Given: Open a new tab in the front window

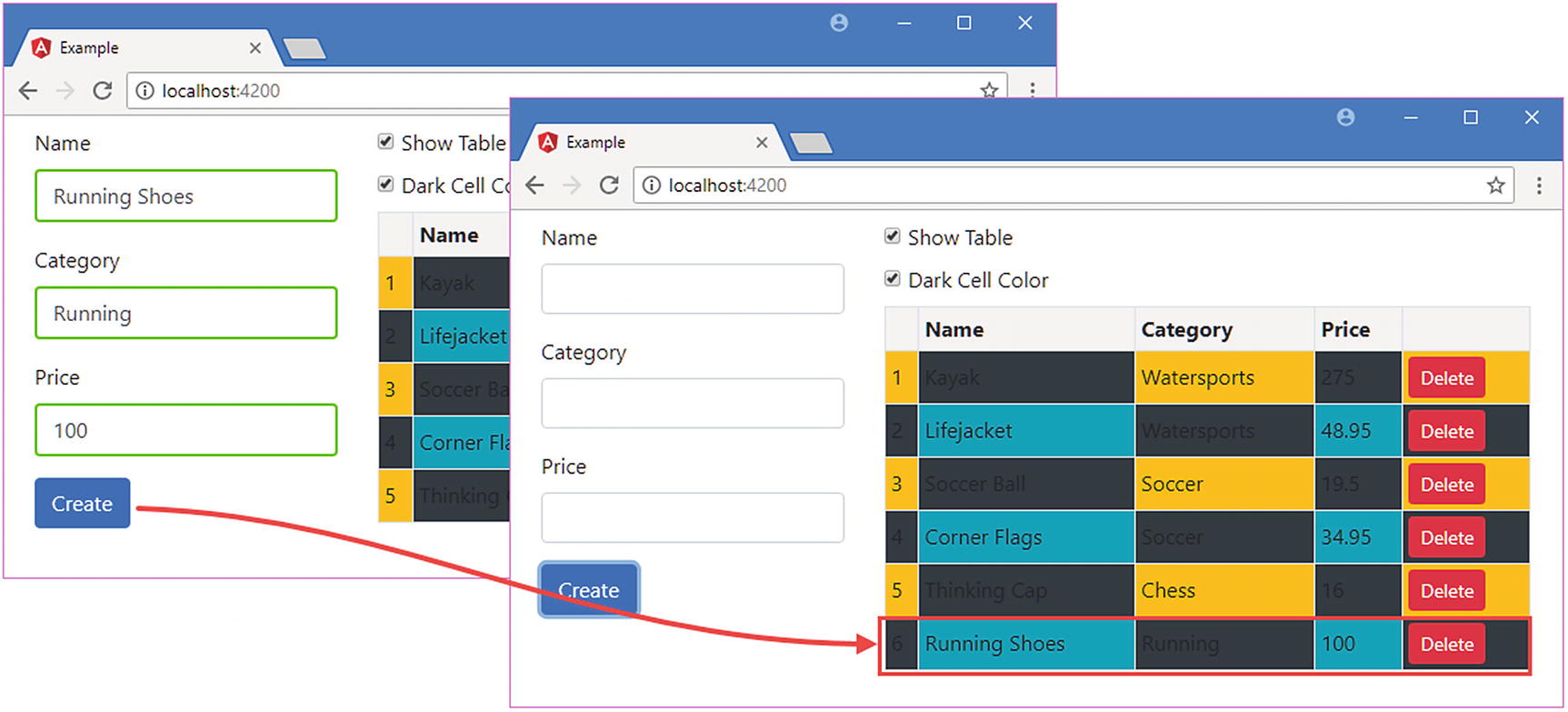Looking at the screenshot, I should pyautogui.click(x=811, y=143).
